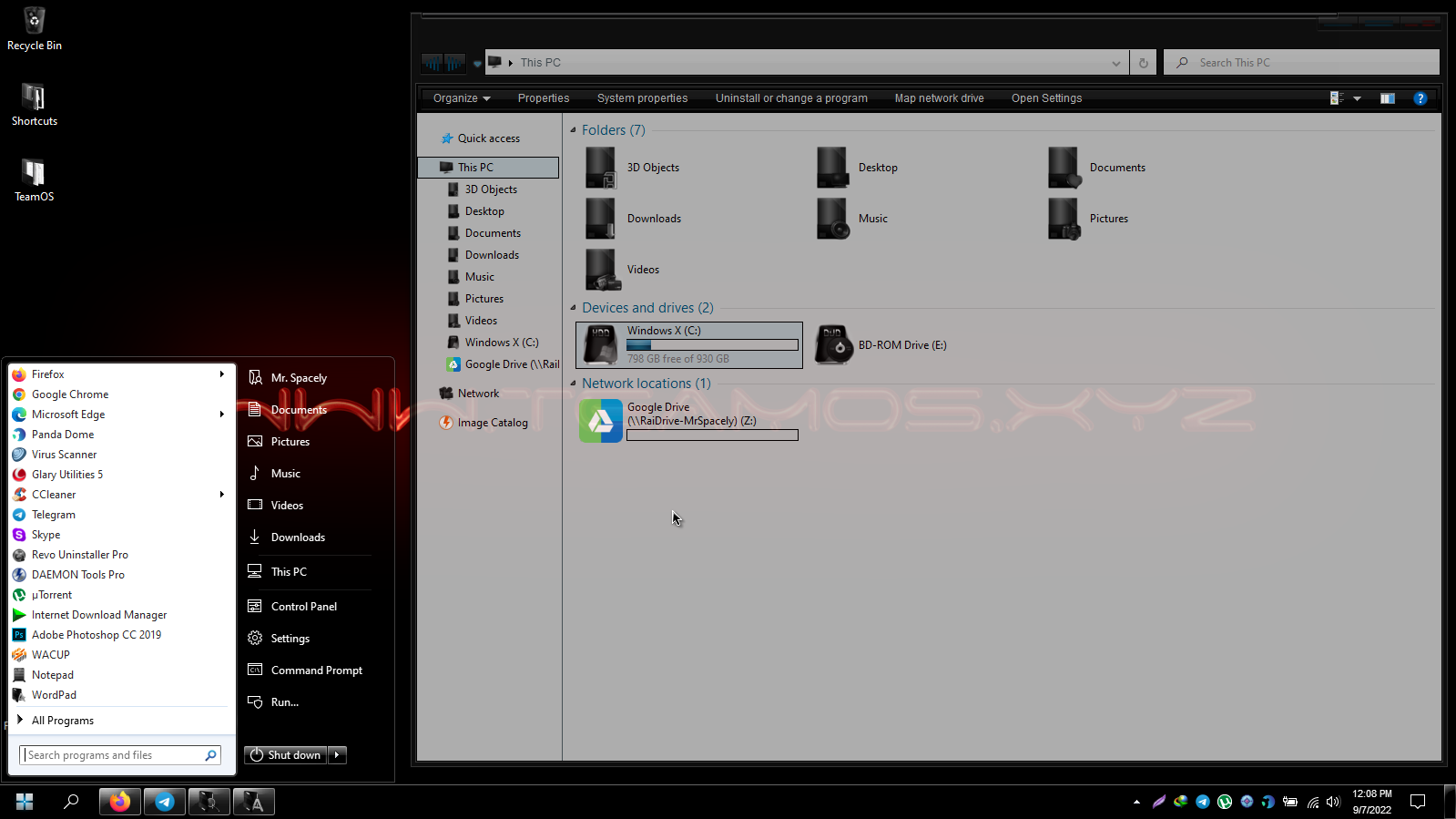Select the Google Drive (Z:) network location
The width and height of the screenshot is (1456, 819).
coord(689,421)
